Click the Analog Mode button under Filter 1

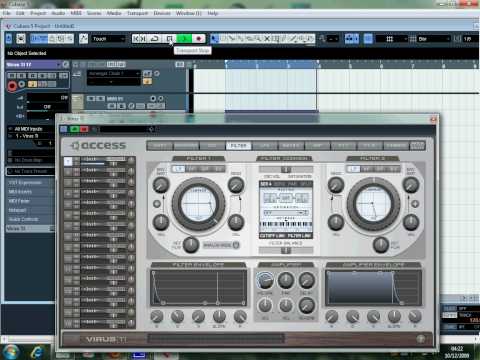coord(221,245)
